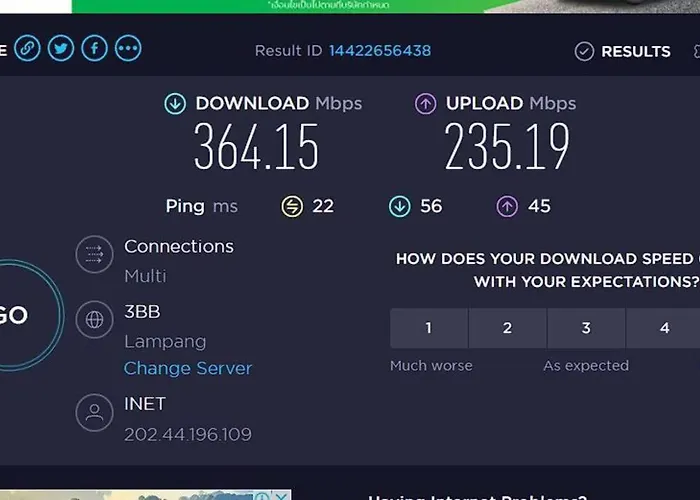The height and width of the screenshot is (500, 700).
Task: Click the idle ping latency icon
Action: coord(292,207)
